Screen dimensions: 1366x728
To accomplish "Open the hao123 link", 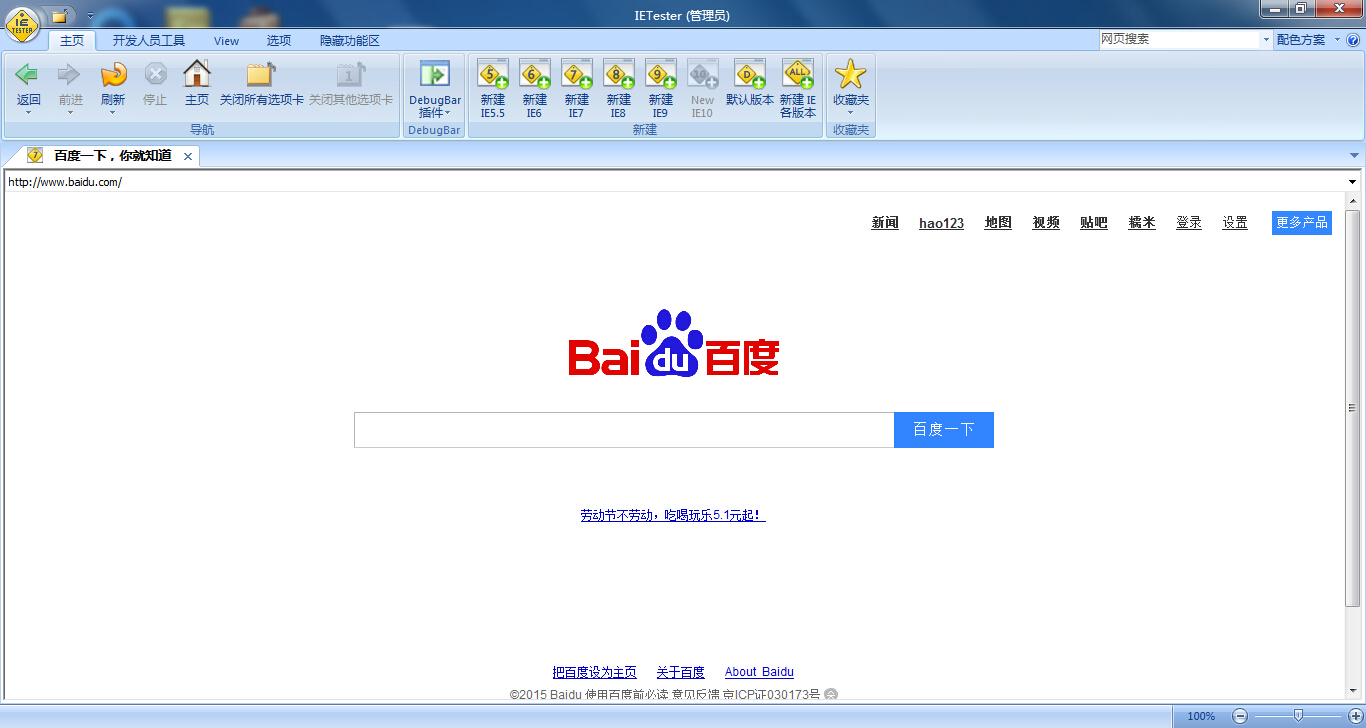I will [x=941, y=223].
